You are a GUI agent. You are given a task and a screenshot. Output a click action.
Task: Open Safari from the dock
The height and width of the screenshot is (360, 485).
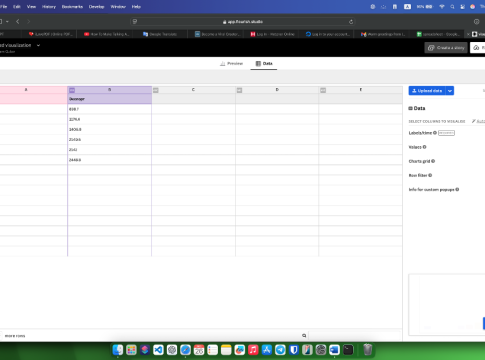point(185,350)
